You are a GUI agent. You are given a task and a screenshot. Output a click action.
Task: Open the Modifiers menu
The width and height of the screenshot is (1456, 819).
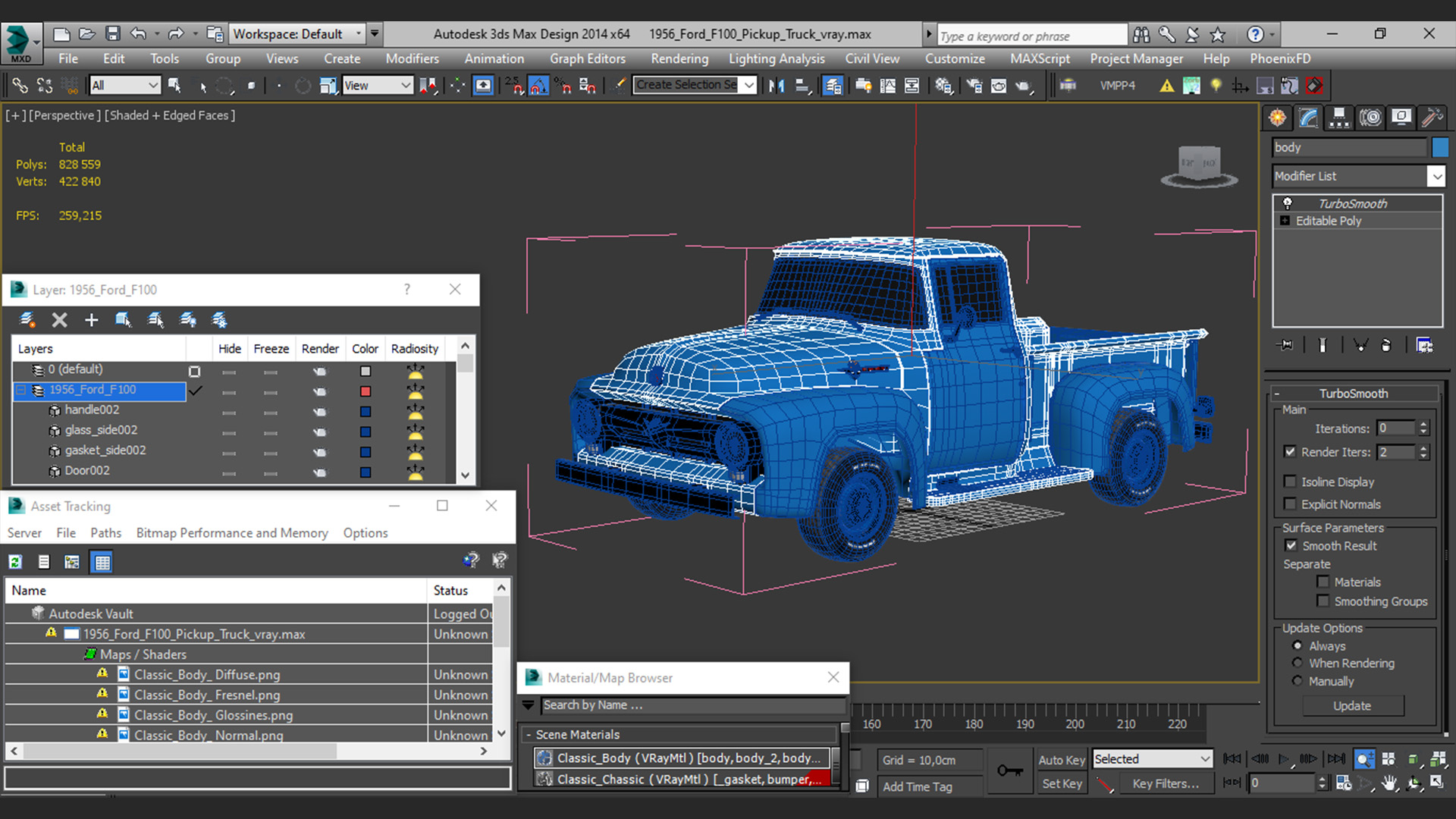coord(412,58)
